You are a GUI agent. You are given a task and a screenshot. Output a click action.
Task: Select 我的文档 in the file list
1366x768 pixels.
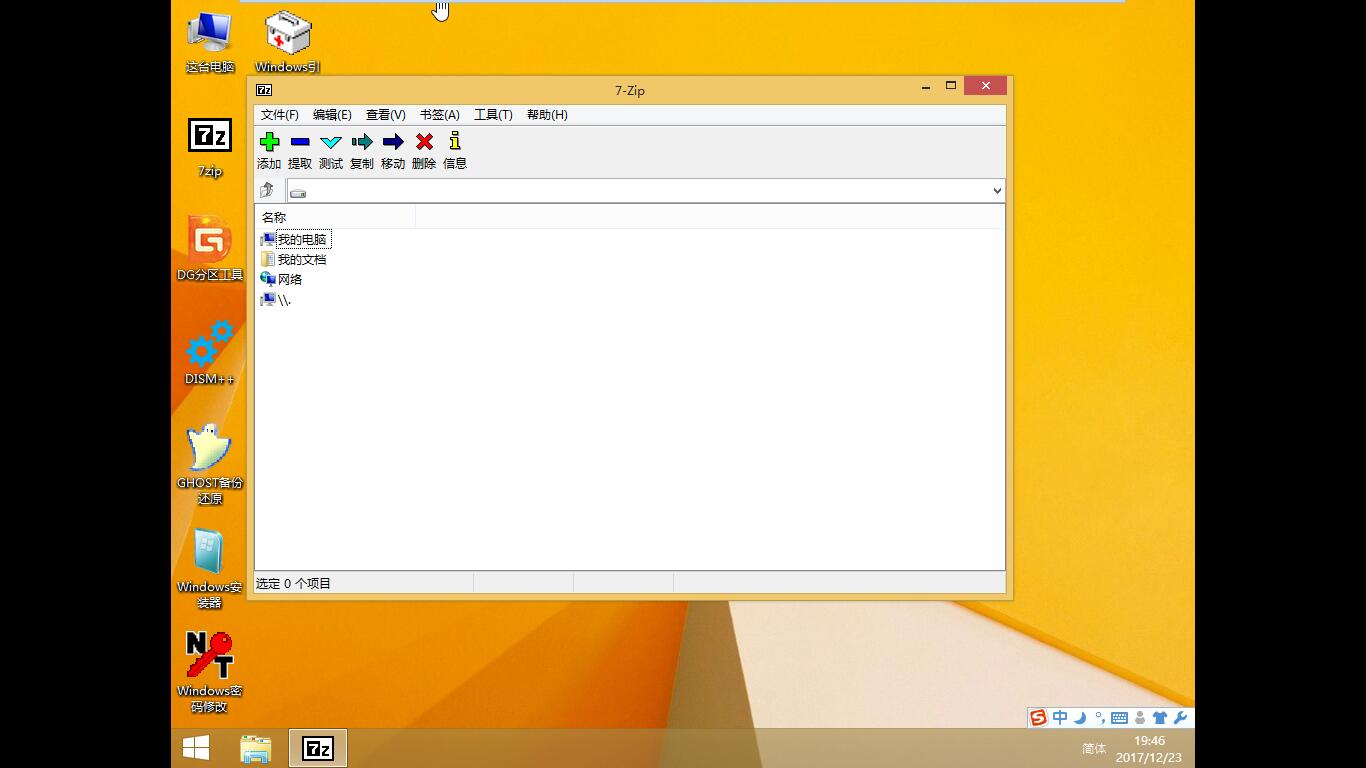(x=293, y=260)
